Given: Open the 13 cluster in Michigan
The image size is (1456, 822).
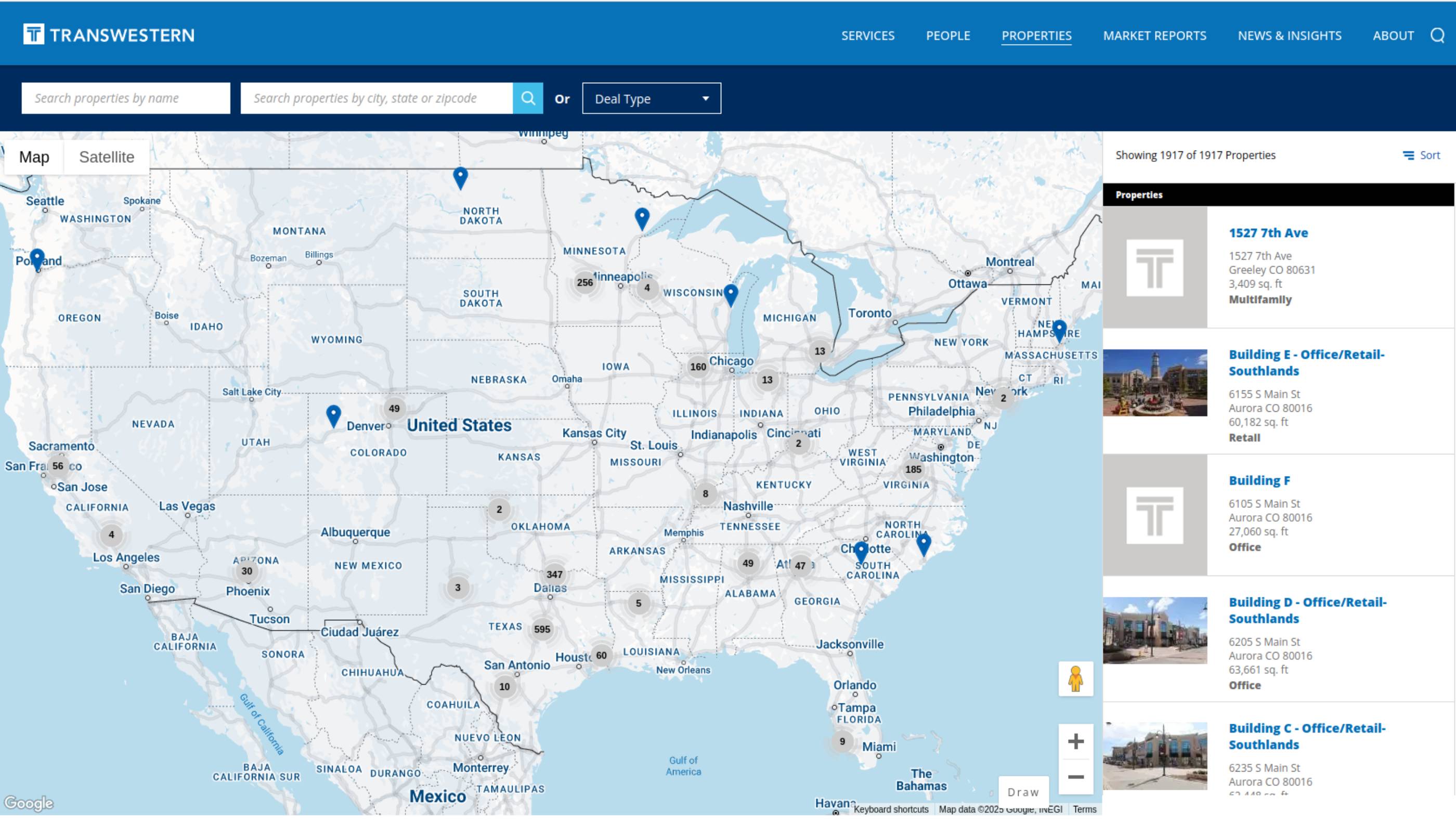Looking at the screenshot, I should click(820, 351).
